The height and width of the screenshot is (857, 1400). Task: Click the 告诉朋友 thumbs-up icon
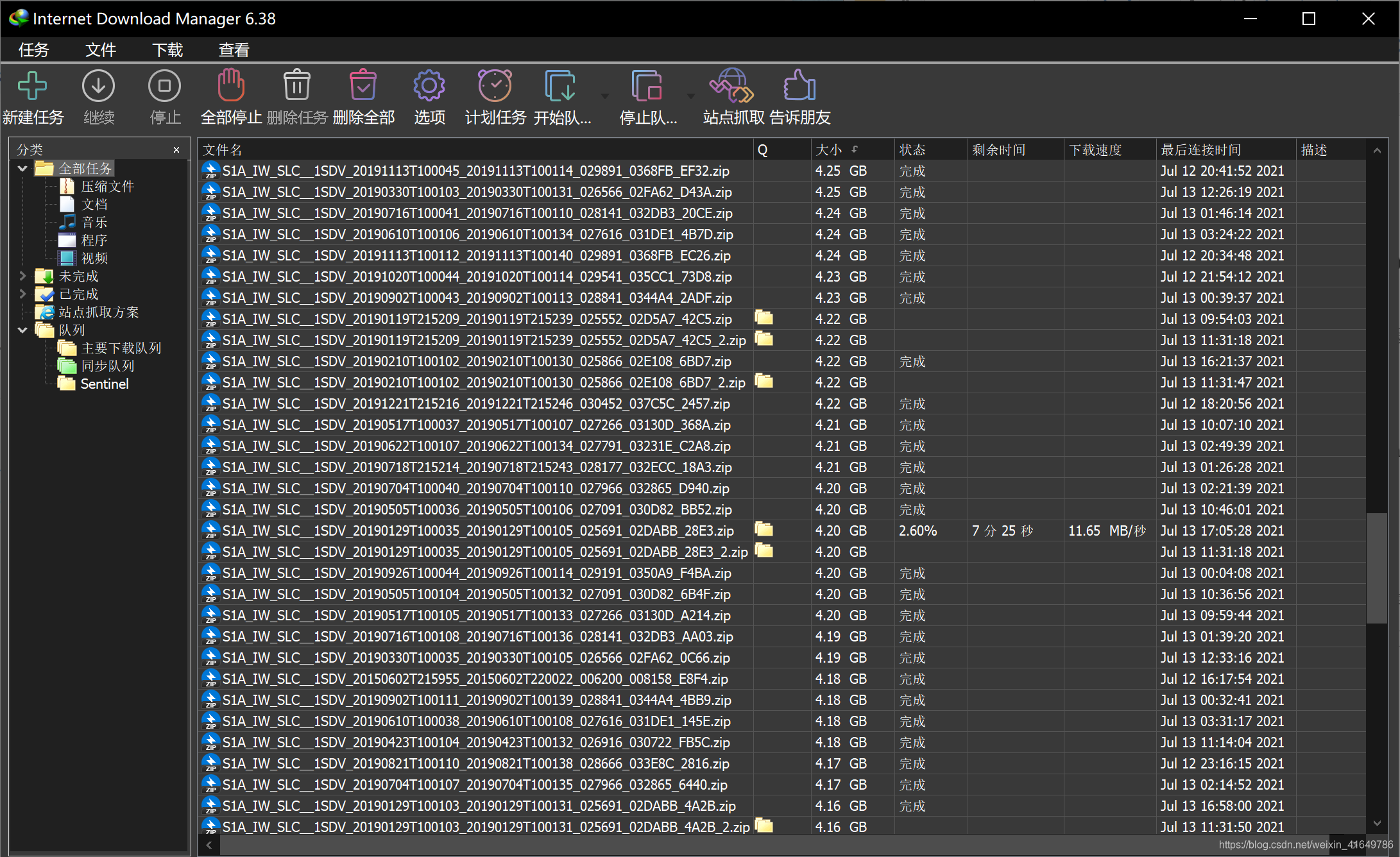pyautogui.click(x=799, y=87)
